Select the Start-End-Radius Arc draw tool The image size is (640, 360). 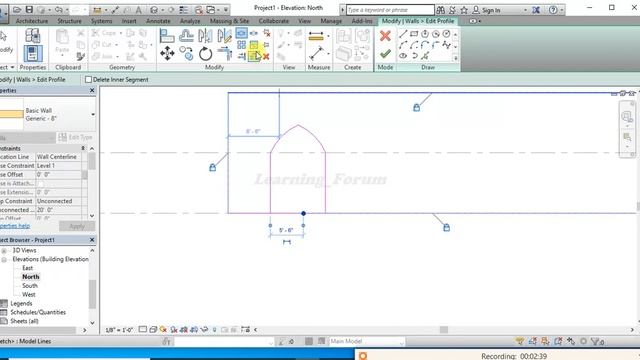(403, 45)
